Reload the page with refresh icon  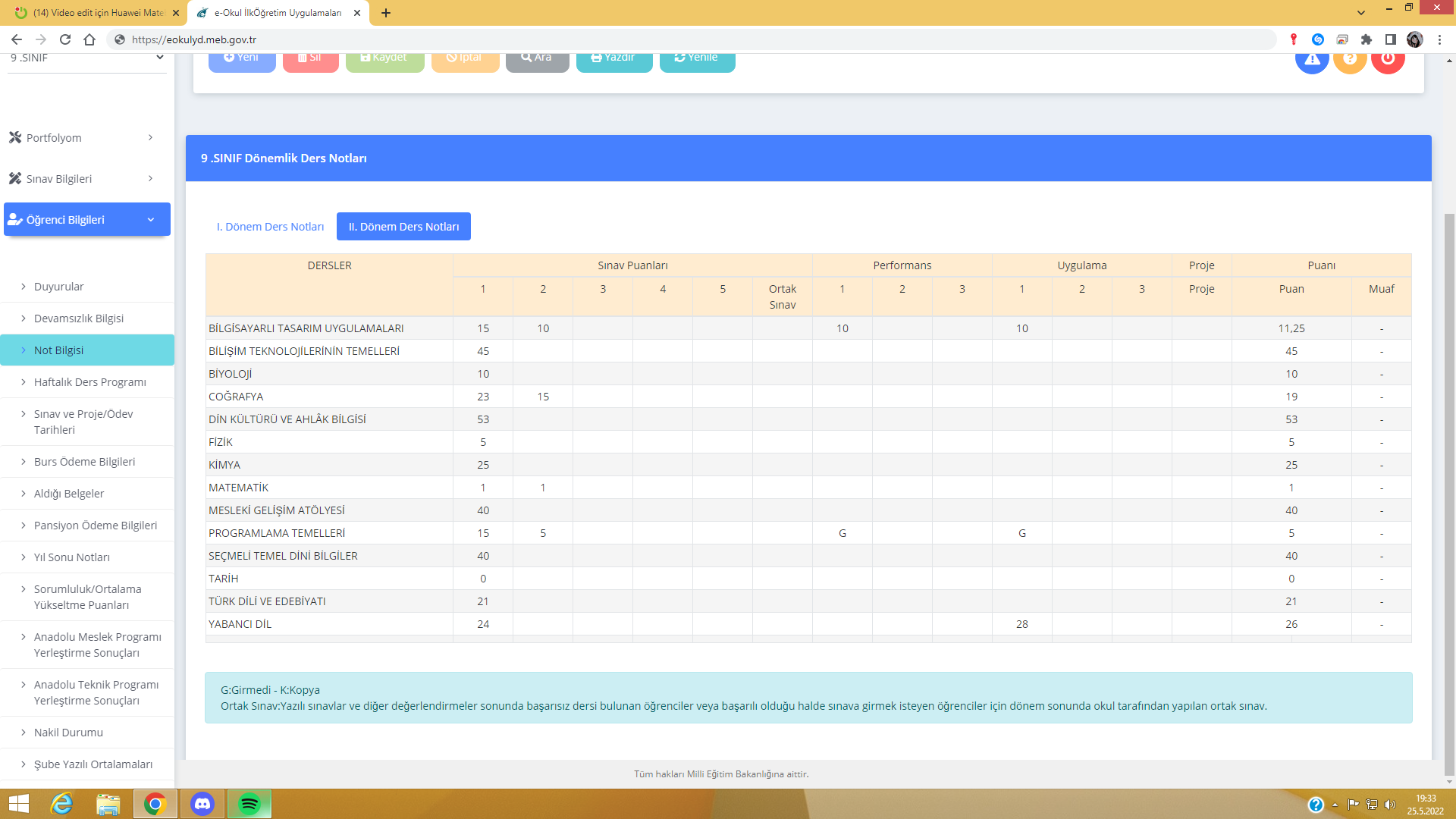65,39
